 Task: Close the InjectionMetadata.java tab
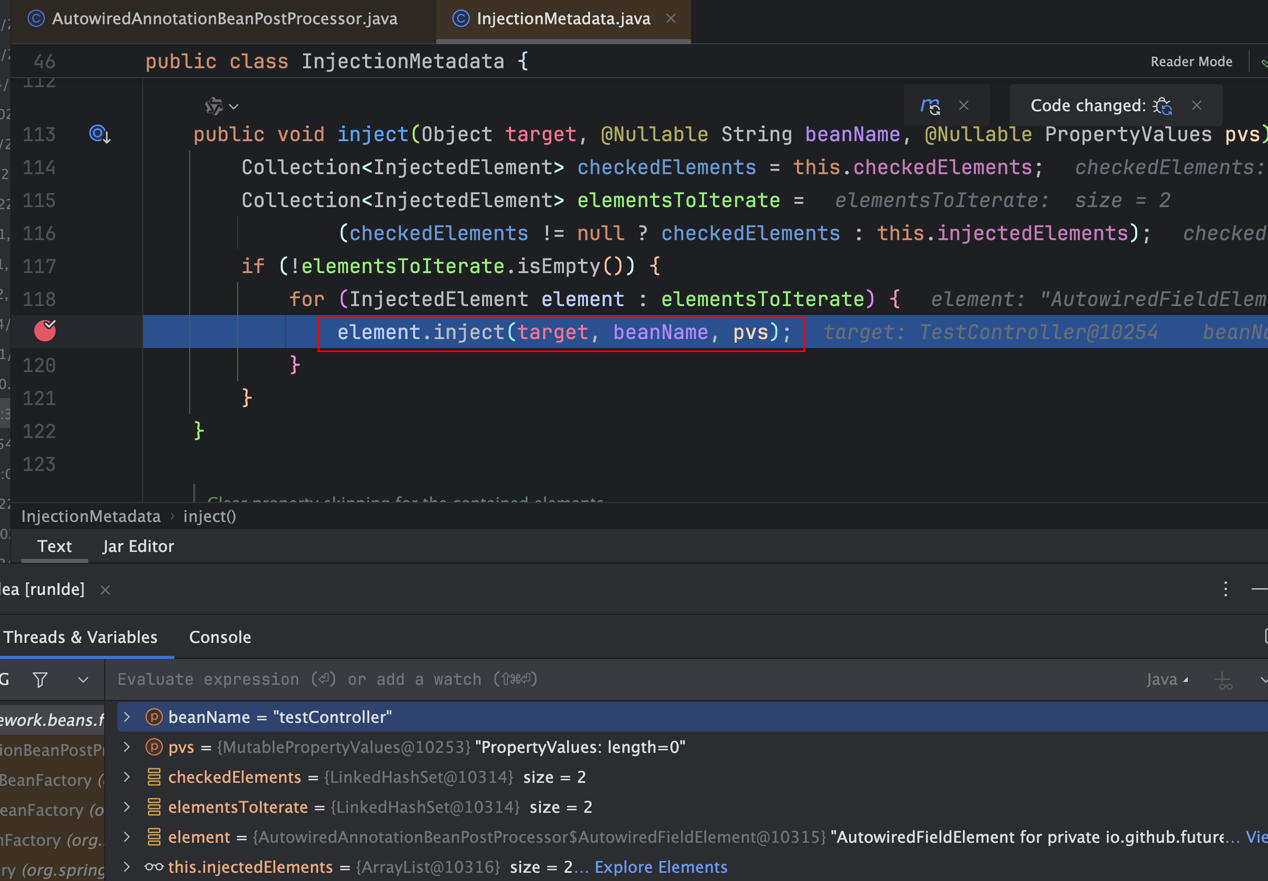pos(671,18)
